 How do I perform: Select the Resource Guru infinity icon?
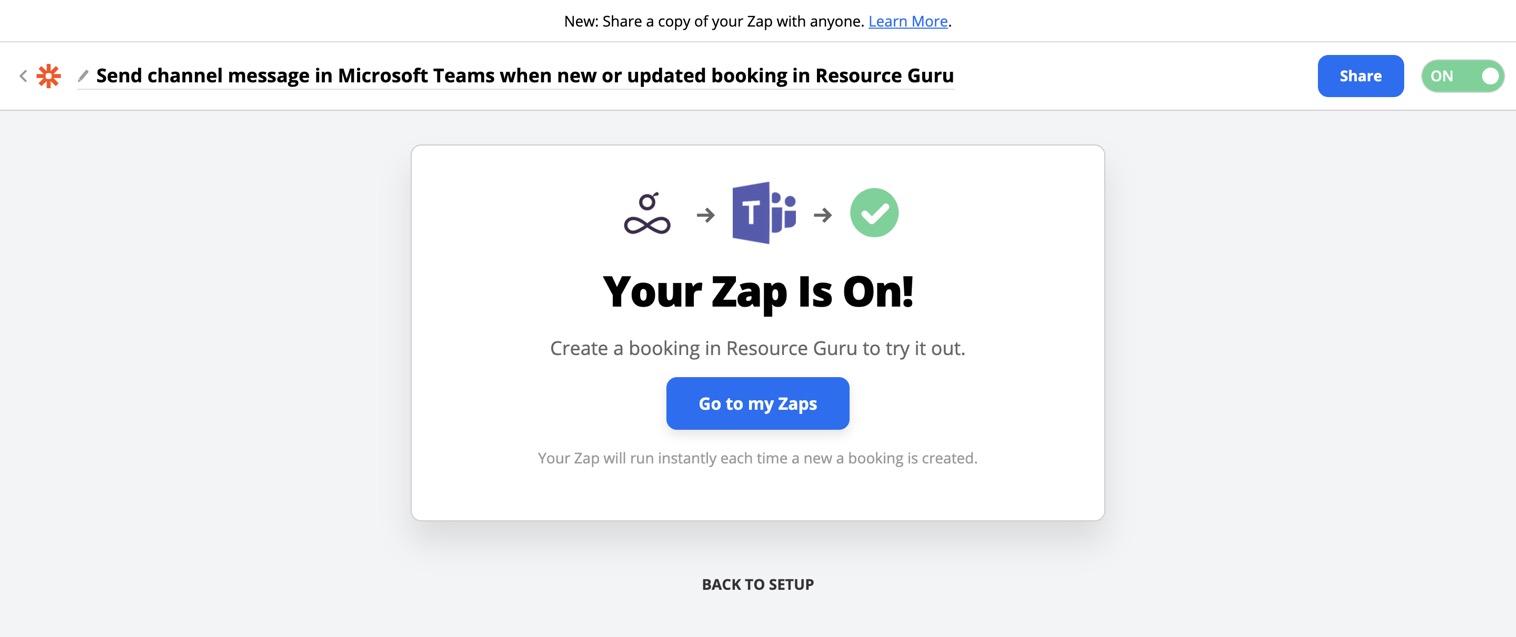[647, 213]
